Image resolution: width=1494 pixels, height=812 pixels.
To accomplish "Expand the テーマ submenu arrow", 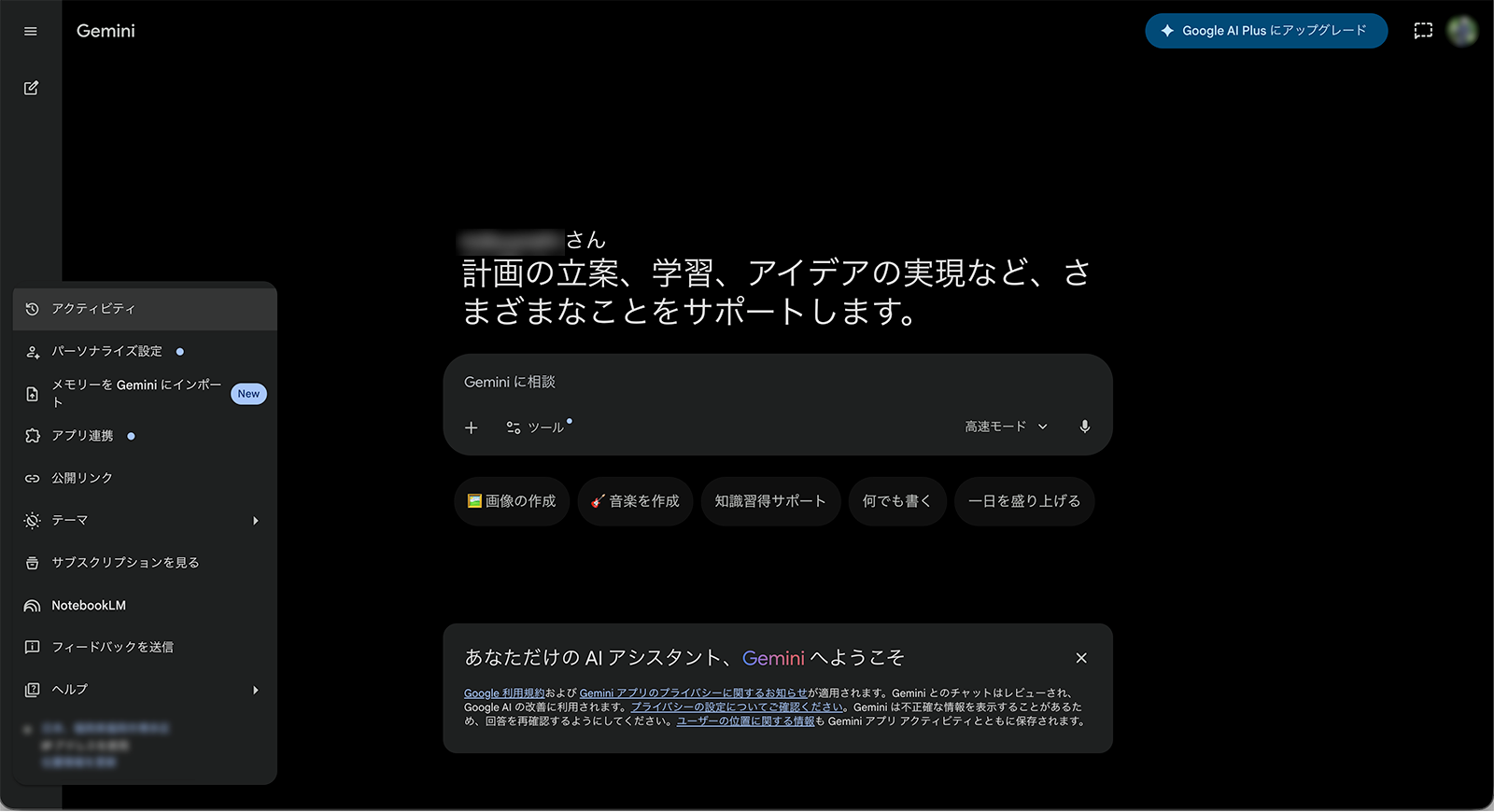I will pyautogui.click(x=256, y=521).
